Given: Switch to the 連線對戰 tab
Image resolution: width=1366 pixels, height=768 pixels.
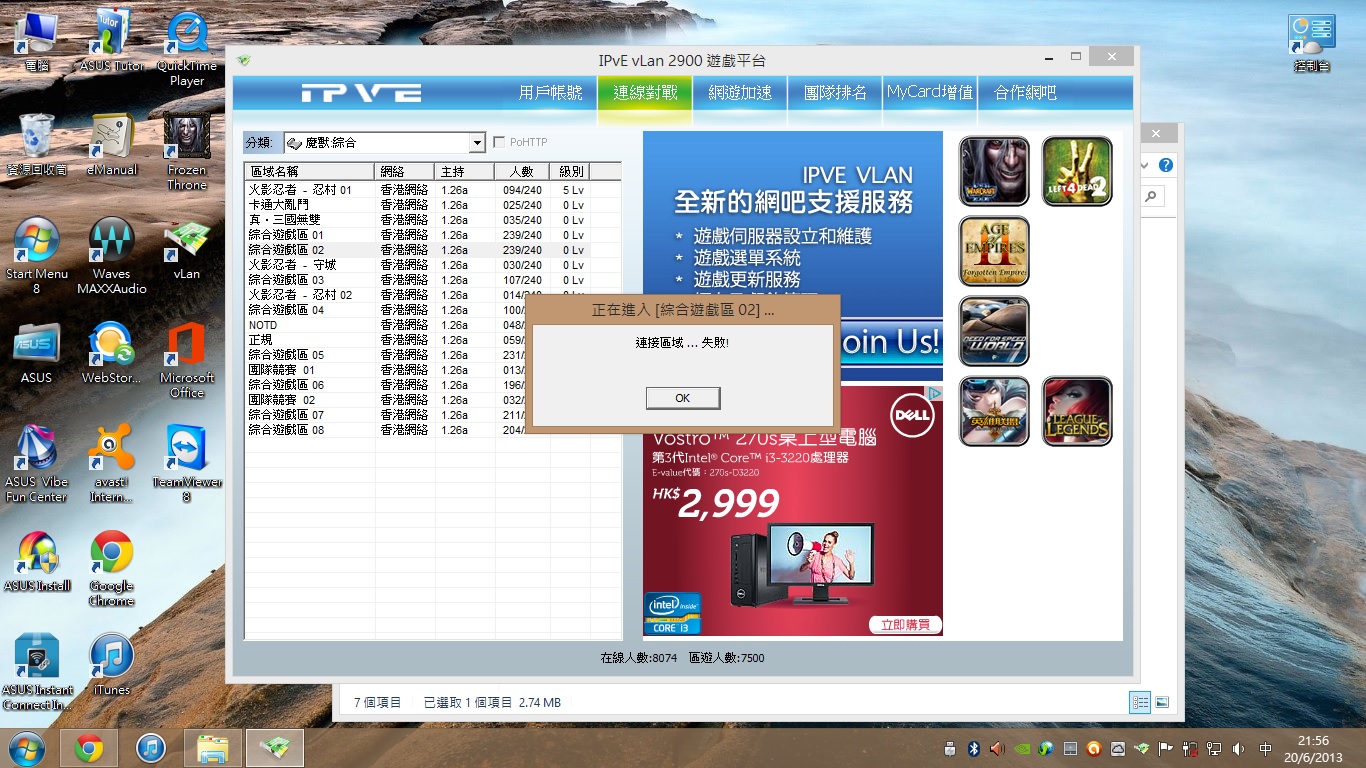Looking at the screenshot, I should 645,93.
